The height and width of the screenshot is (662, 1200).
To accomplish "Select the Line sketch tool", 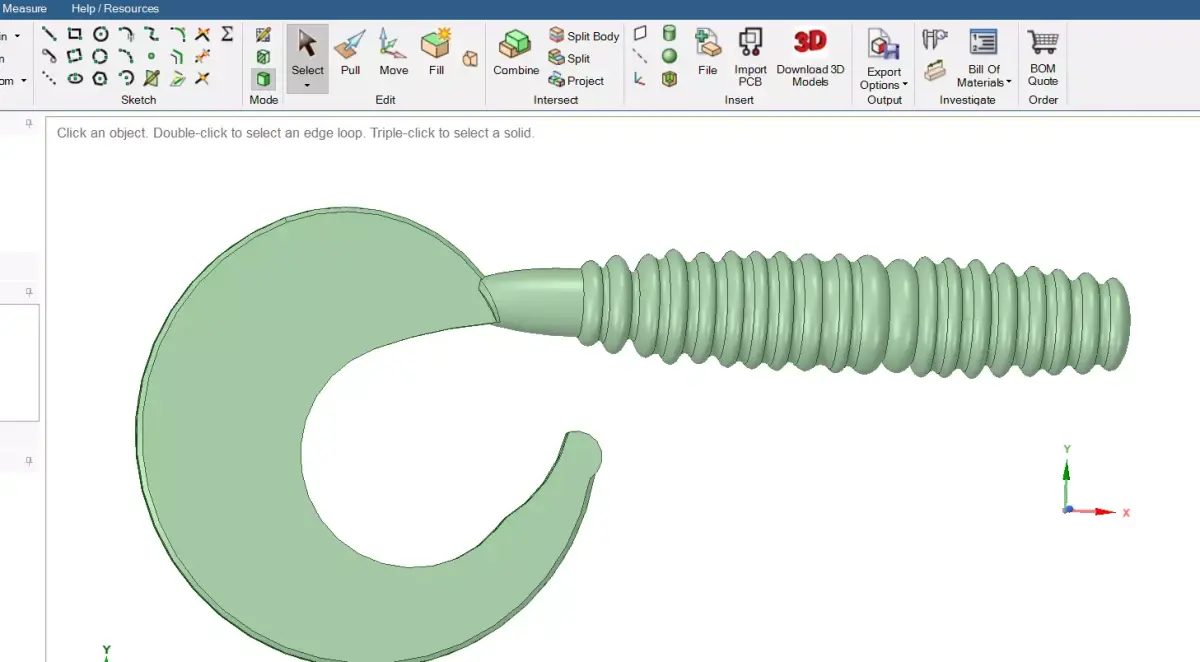I will (x=48, y=35).
